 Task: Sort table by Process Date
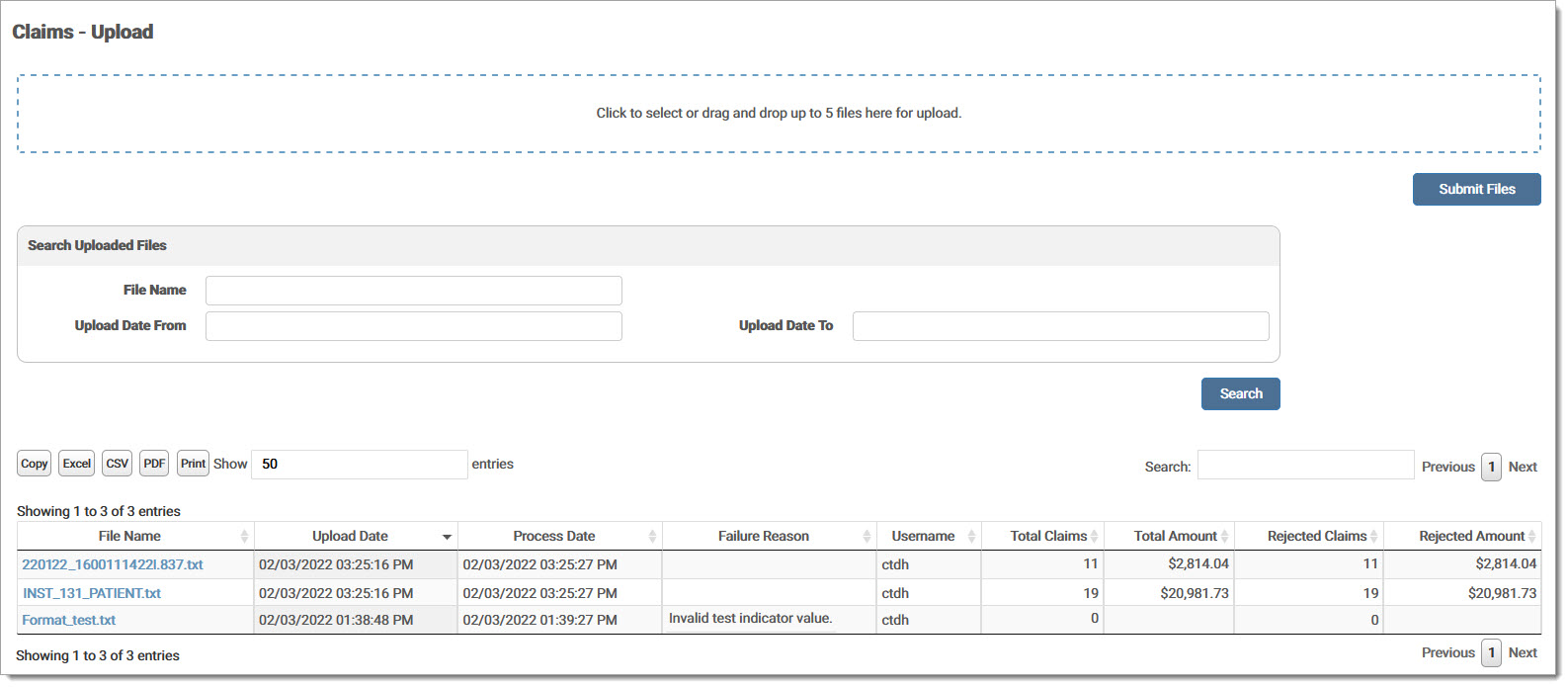554,536
